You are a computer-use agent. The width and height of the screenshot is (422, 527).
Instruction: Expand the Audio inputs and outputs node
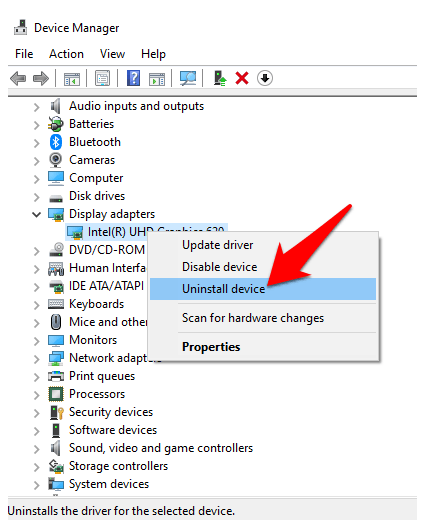(36, 107)
